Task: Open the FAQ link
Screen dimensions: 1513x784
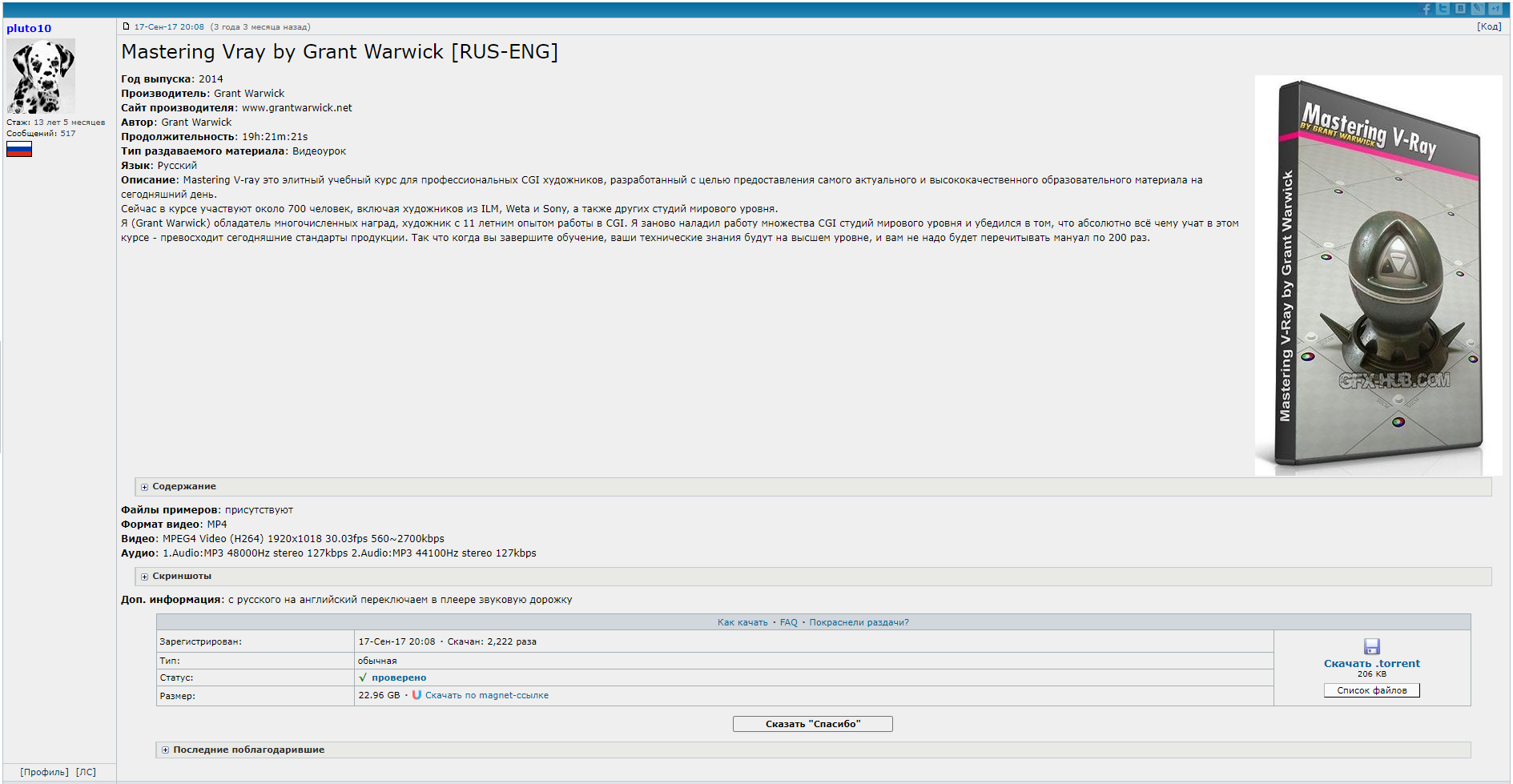Action: click(789, 622)
